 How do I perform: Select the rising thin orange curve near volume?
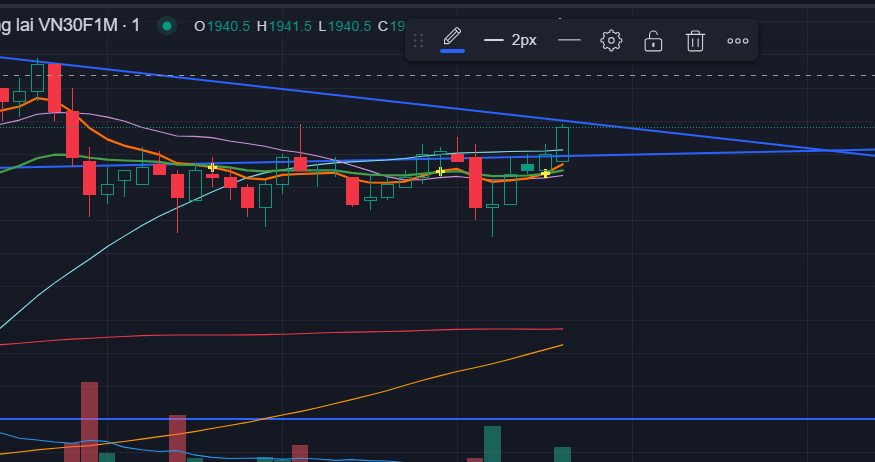click(391, 391)
